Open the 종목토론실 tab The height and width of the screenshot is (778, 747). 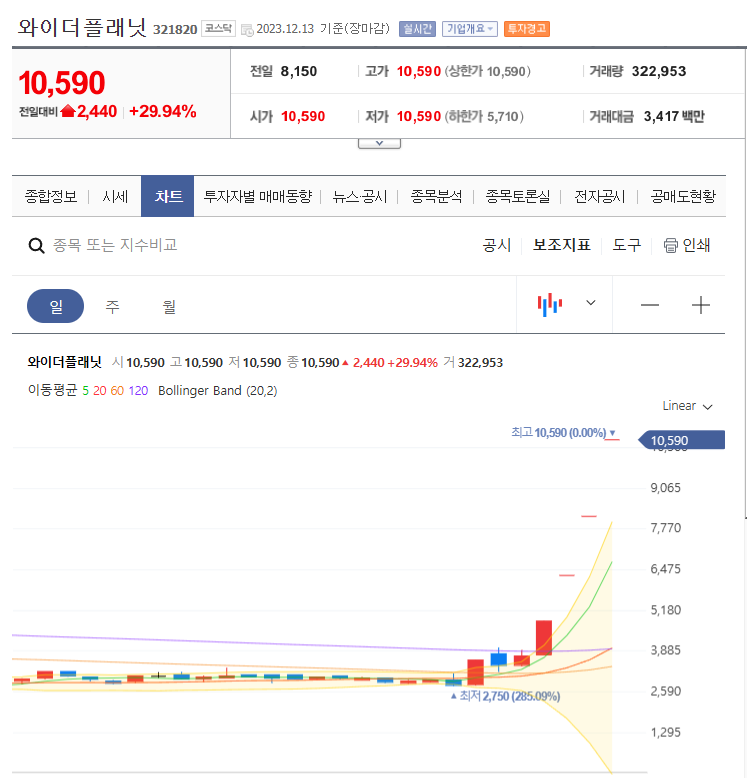tap(517, 196)
